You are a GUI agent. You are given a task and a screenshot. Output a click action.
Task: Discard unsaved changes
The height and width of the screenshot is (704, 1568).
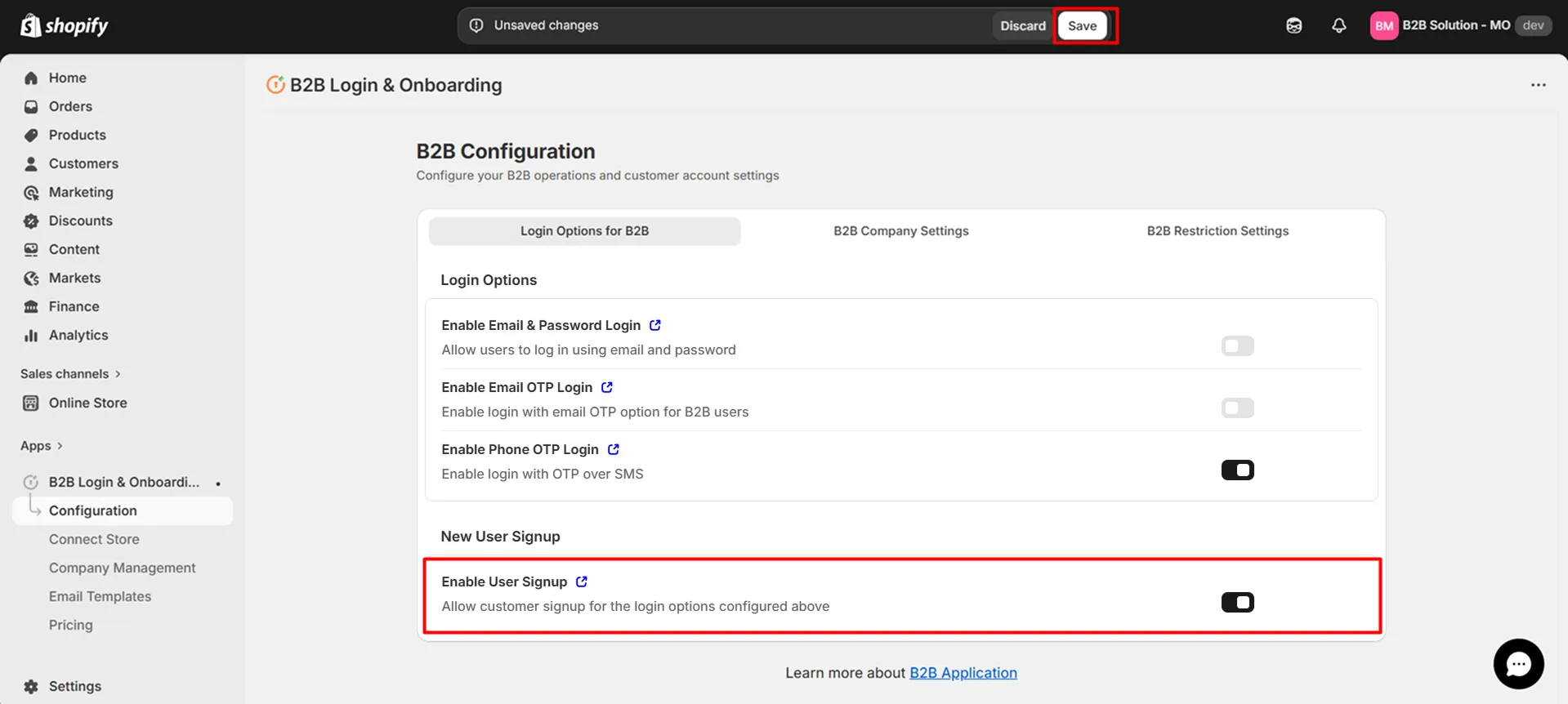[1022, 25]
